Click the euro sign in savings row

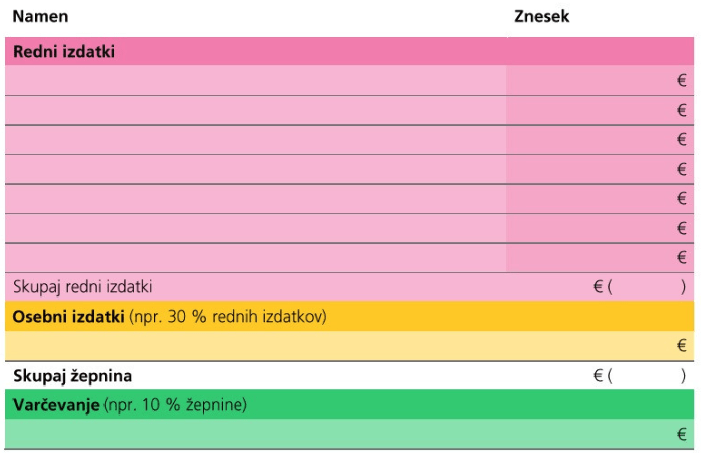point(682,434)
